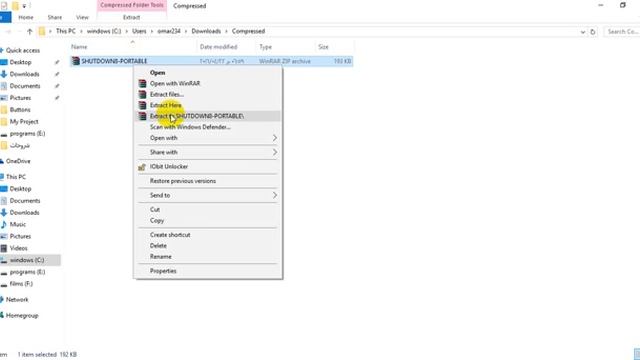Click the films (F:) drive icon
Viewport: 640px width, 360px height.
tap(4, 284)
